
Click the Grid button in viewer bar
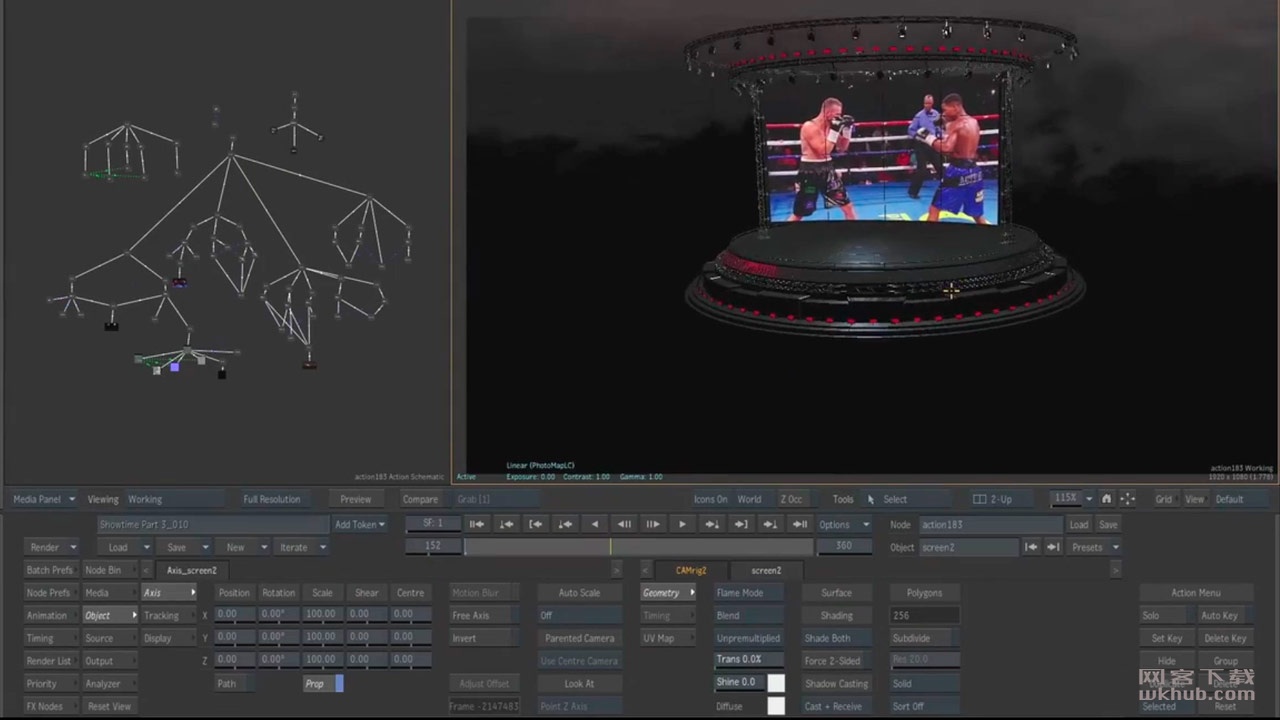coord(1164,499)
